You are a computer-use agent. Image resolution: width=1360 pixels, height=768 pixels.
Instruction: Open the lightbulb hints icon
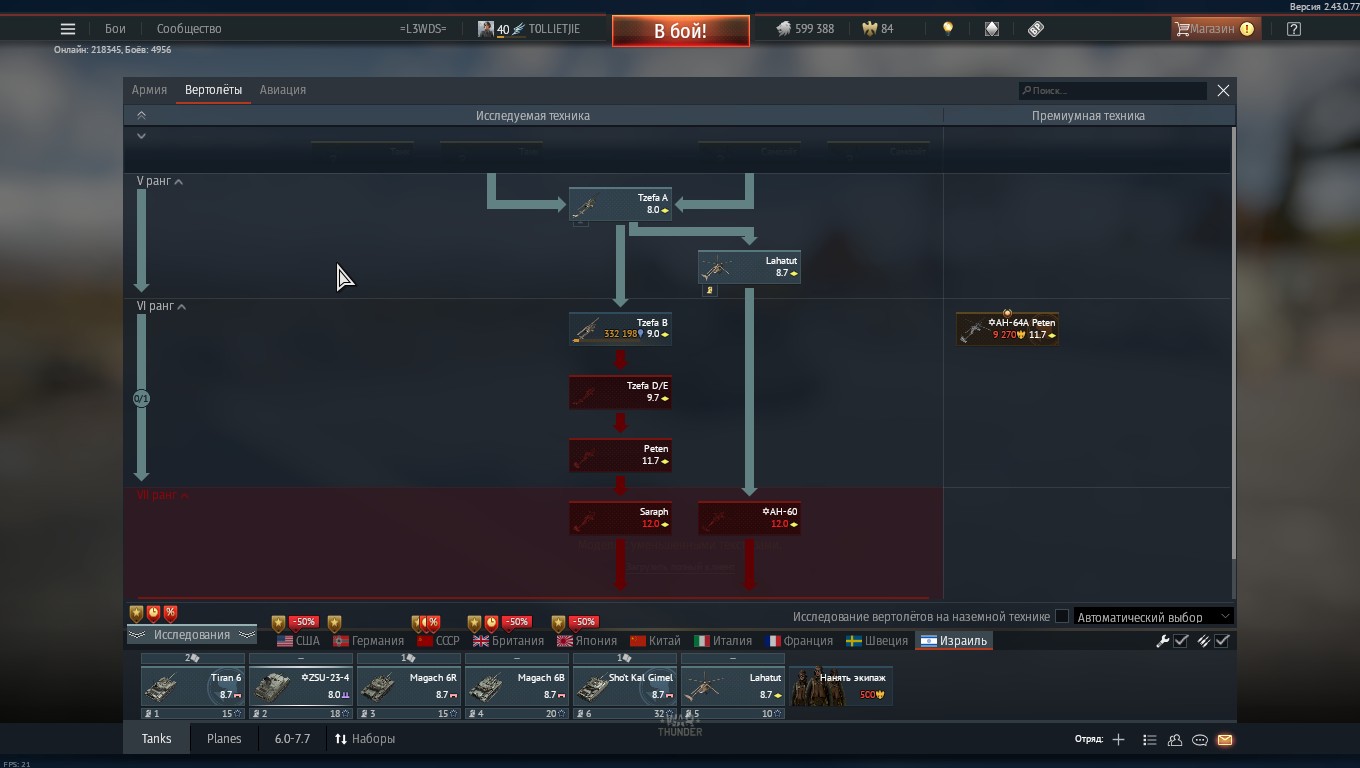click(948, 29)
